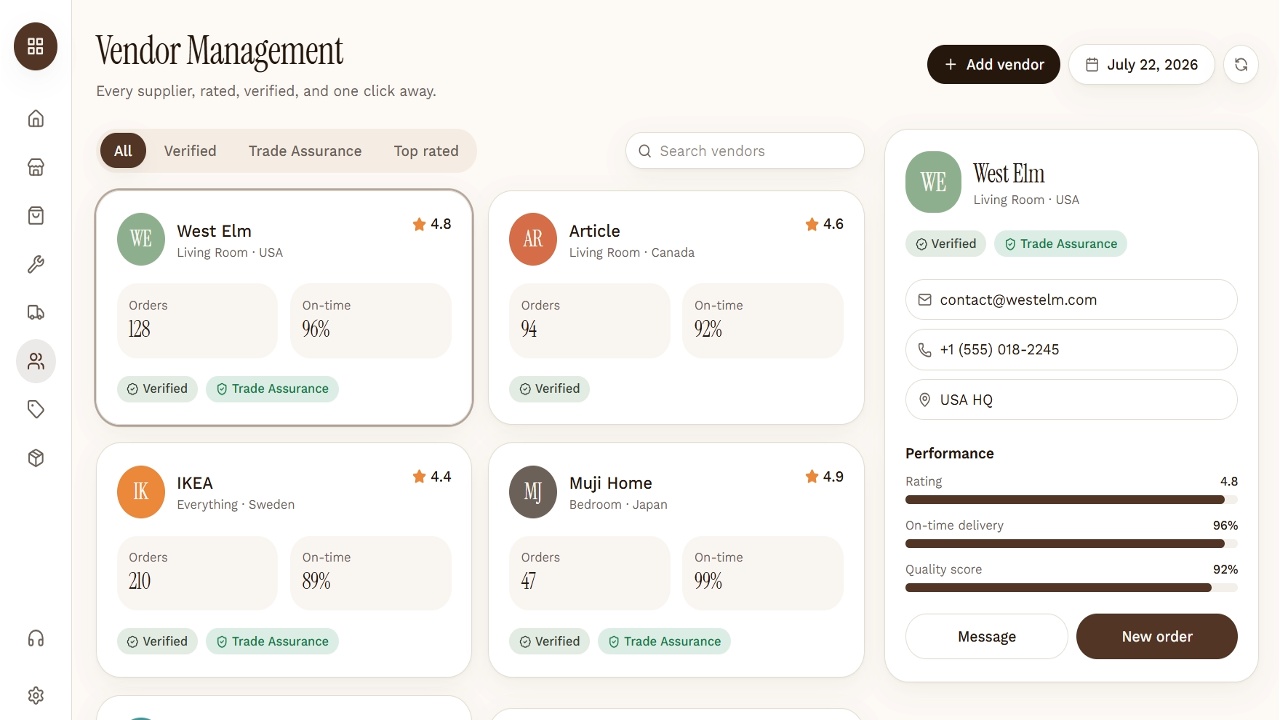
Task: Open the storefront icon in the sidebar
Action: coord(36,167)
